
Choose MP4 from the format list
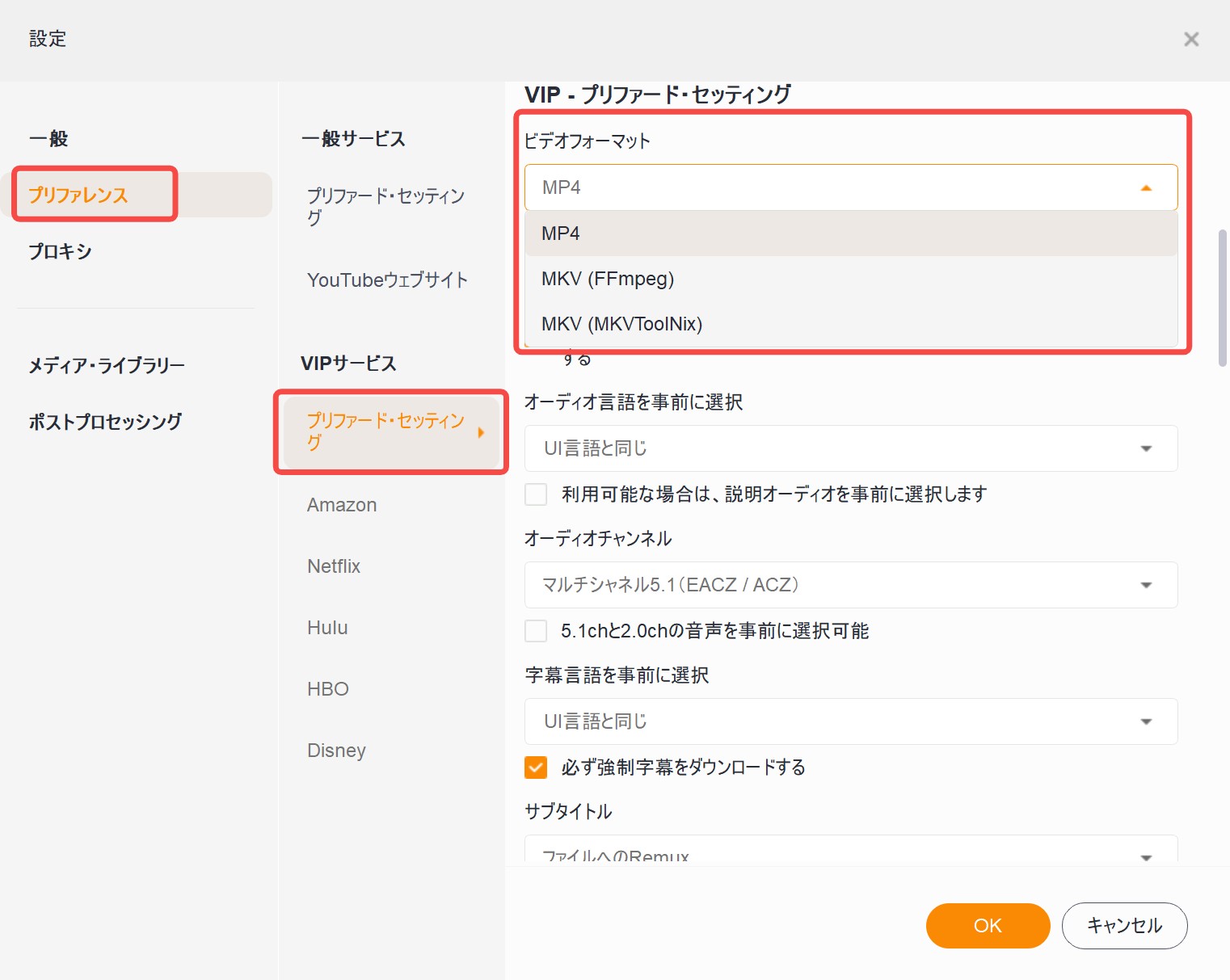pyautogui.click(x=851, y=233)
